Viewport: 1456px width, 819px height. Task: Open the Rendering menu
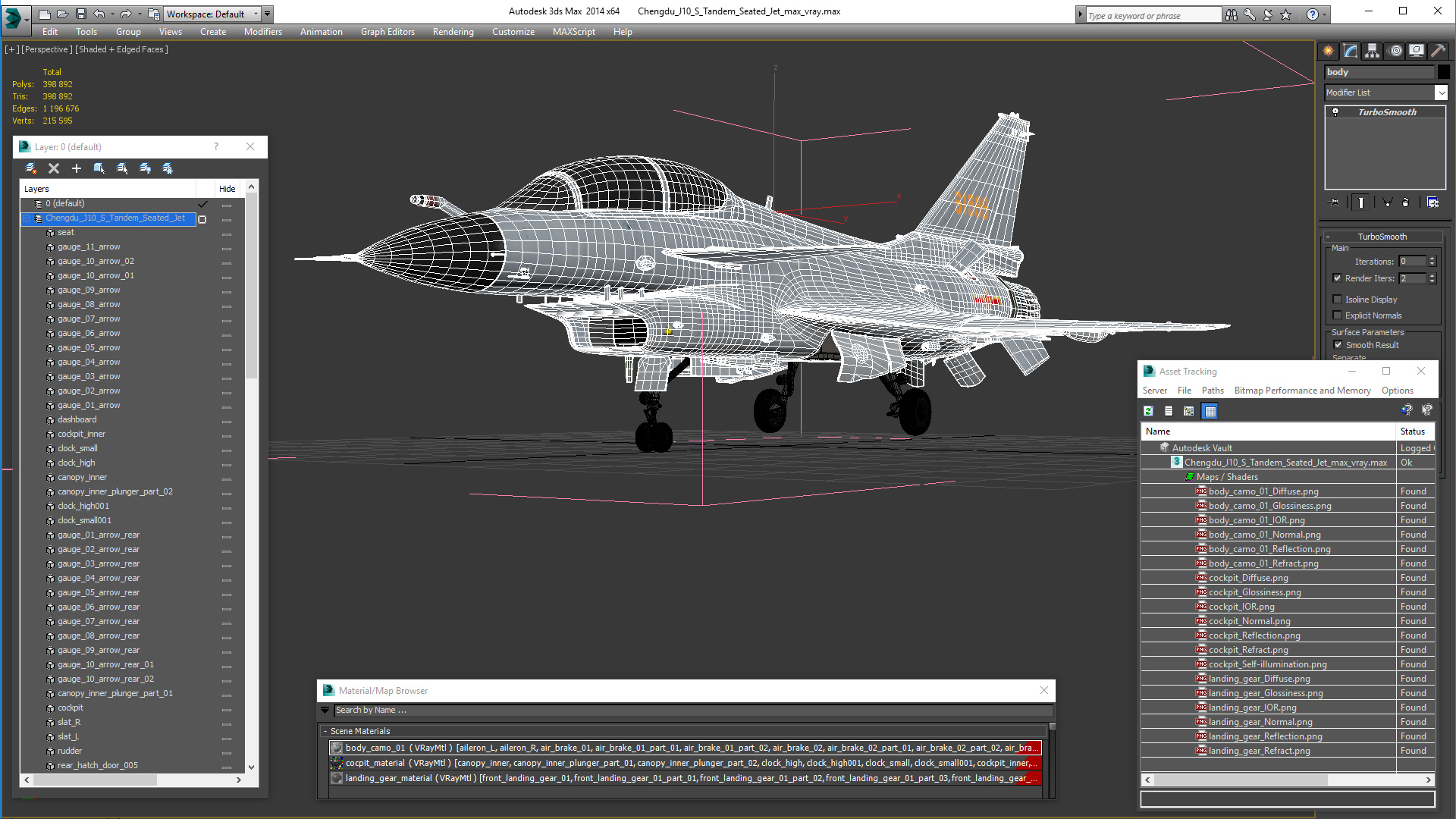[x=453, y=32]
